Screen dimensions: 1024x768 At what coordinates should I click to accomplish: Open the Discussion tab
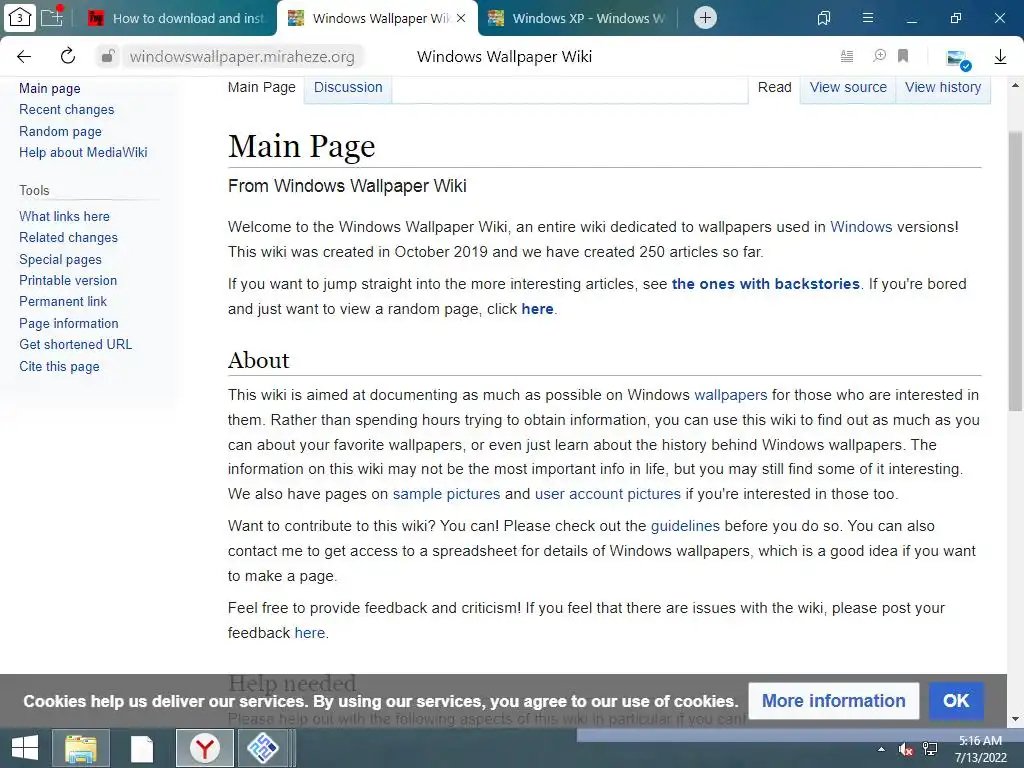[x=348, y=87]
